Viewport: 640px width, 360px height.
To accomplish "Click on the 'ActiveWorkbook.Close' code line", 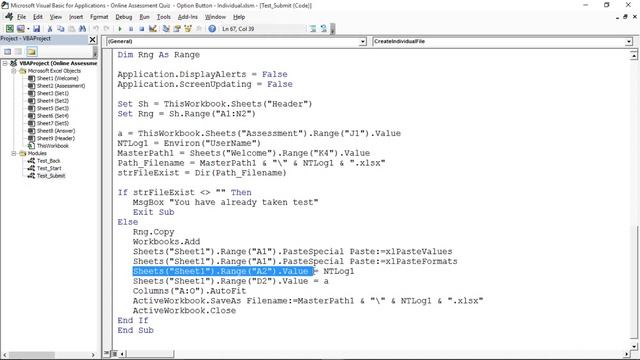I will [184, 311].
